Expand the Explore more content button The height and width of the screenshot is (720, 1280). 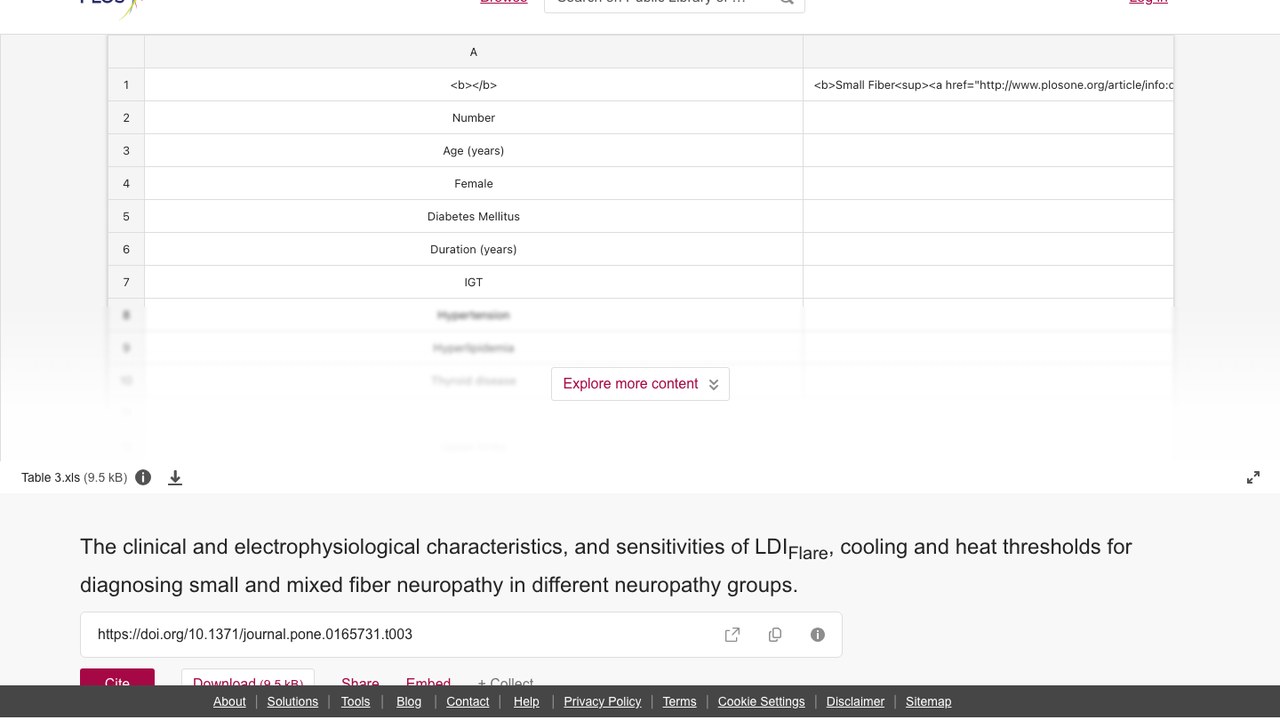(x=640, y=384)
